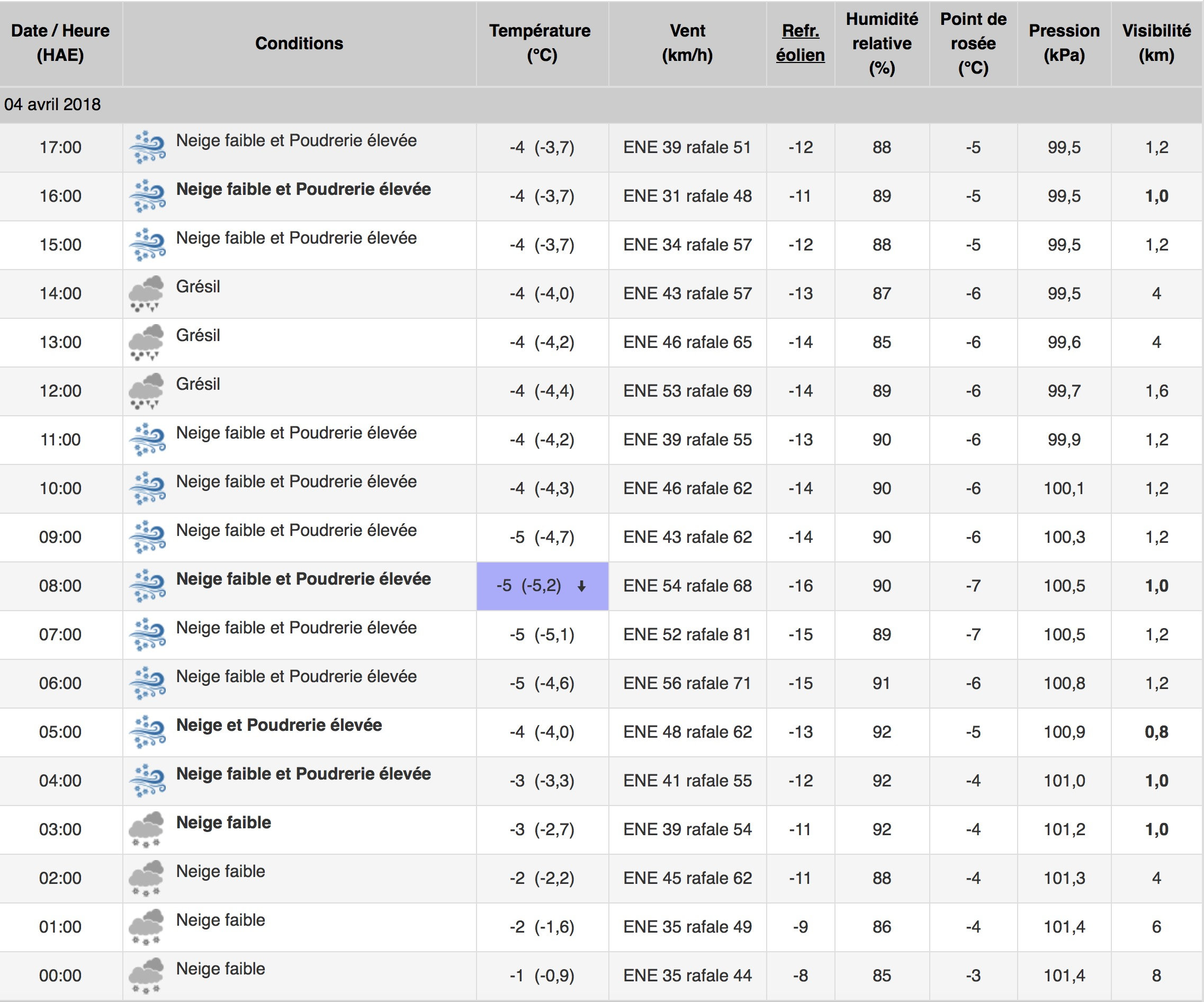Click the blowing snow icon at 11:00

click(147, 440)
